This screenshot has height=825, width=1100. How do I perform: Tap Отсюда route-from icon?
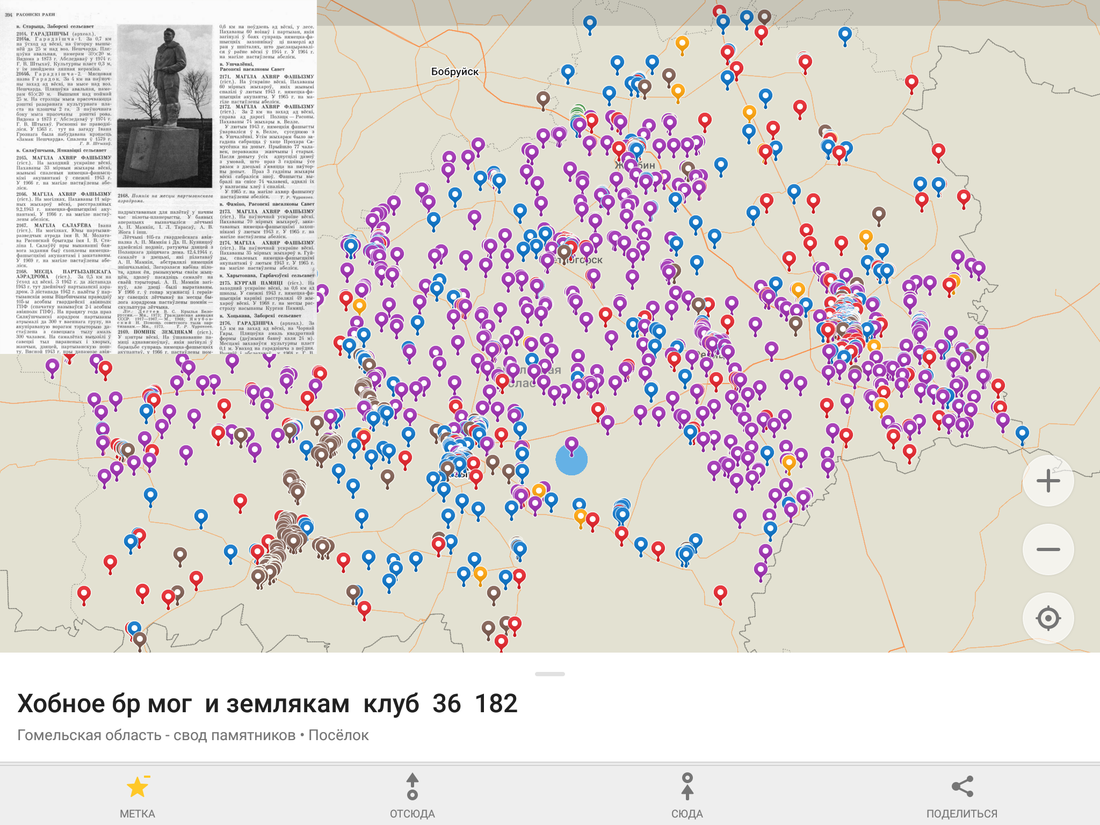412,786
